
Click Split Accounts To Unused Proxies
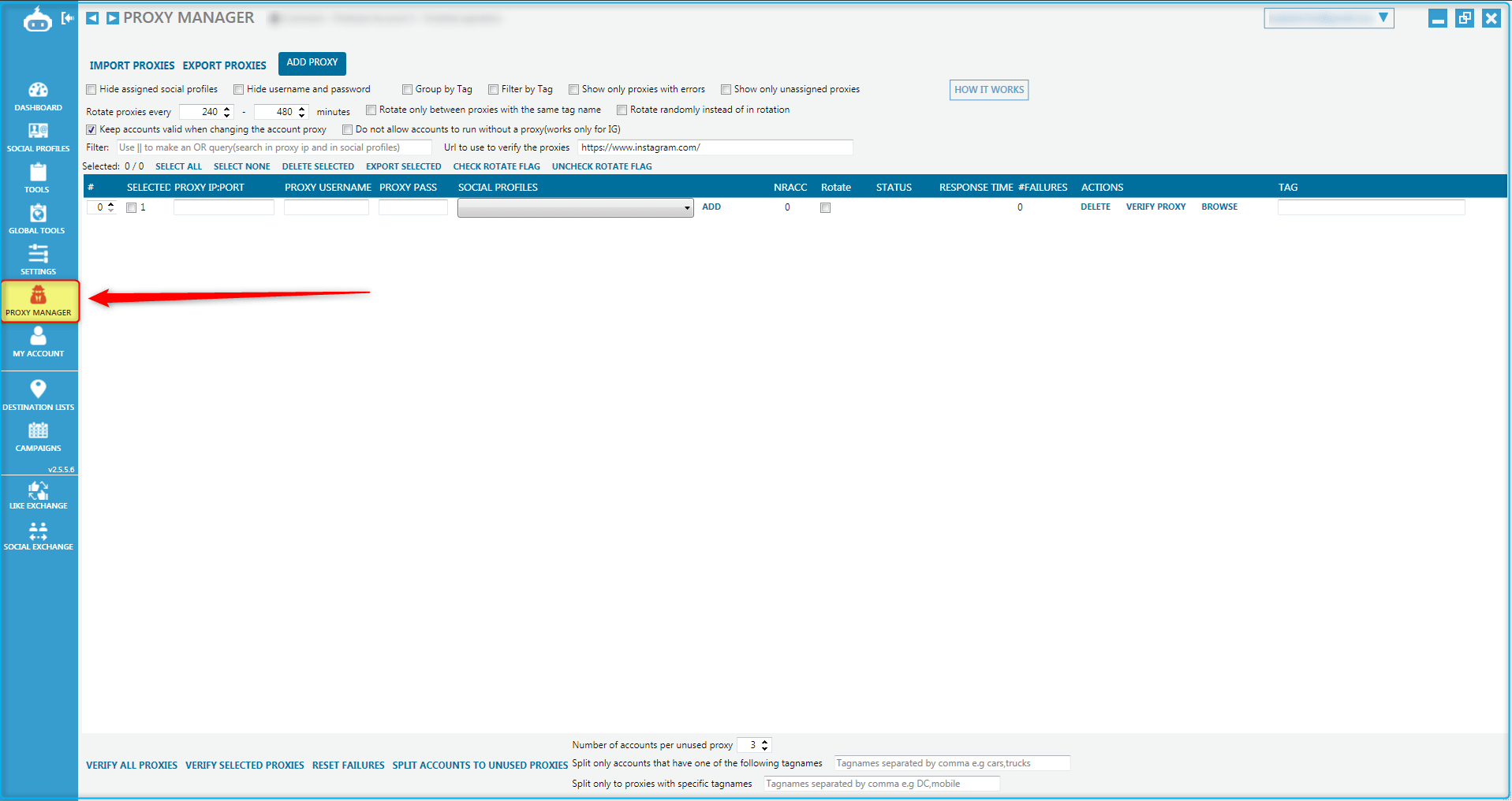[x=480, y=766]
